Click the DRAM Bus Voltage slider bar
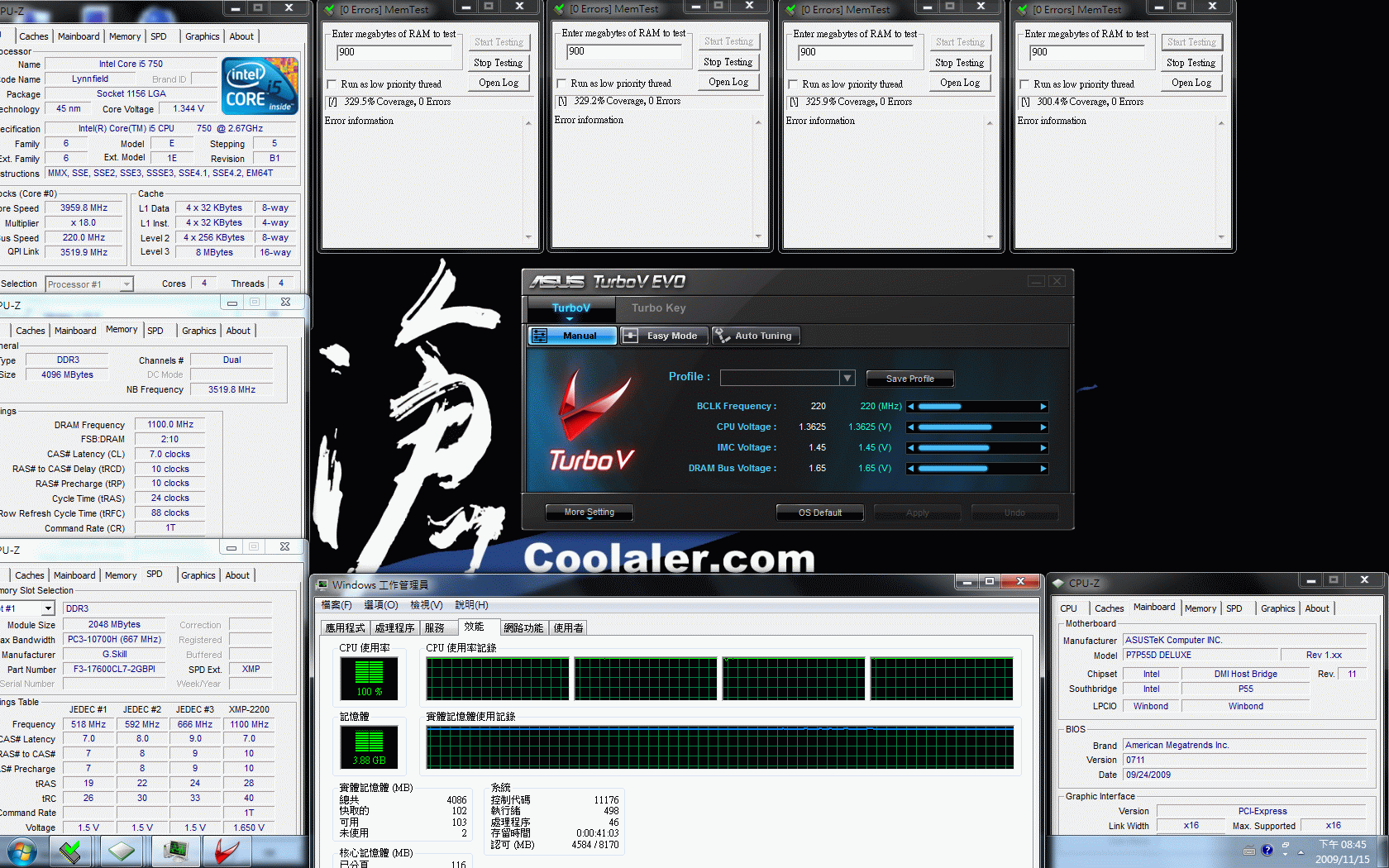The image size is (1389, 868). pyautogui.click(x=977, y=469)
